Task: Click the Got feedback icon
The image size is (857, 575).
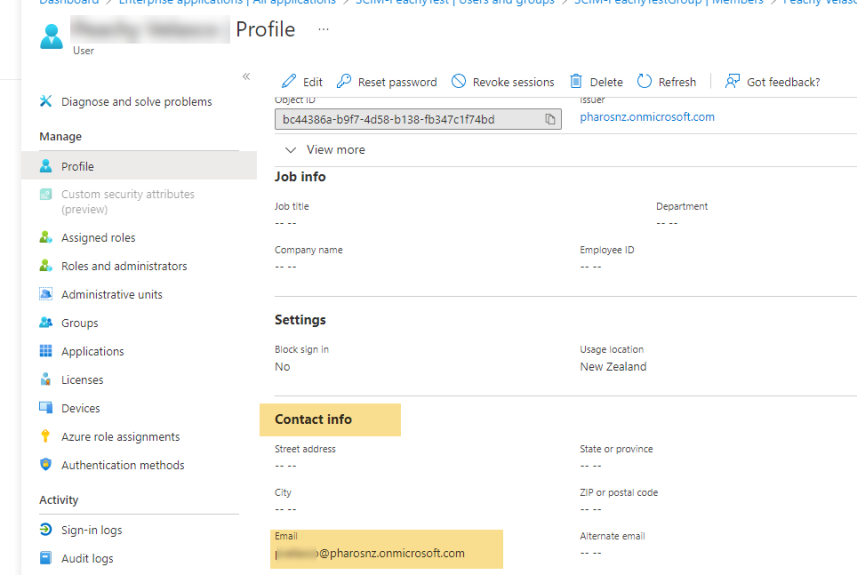Action: pos(733,82)
